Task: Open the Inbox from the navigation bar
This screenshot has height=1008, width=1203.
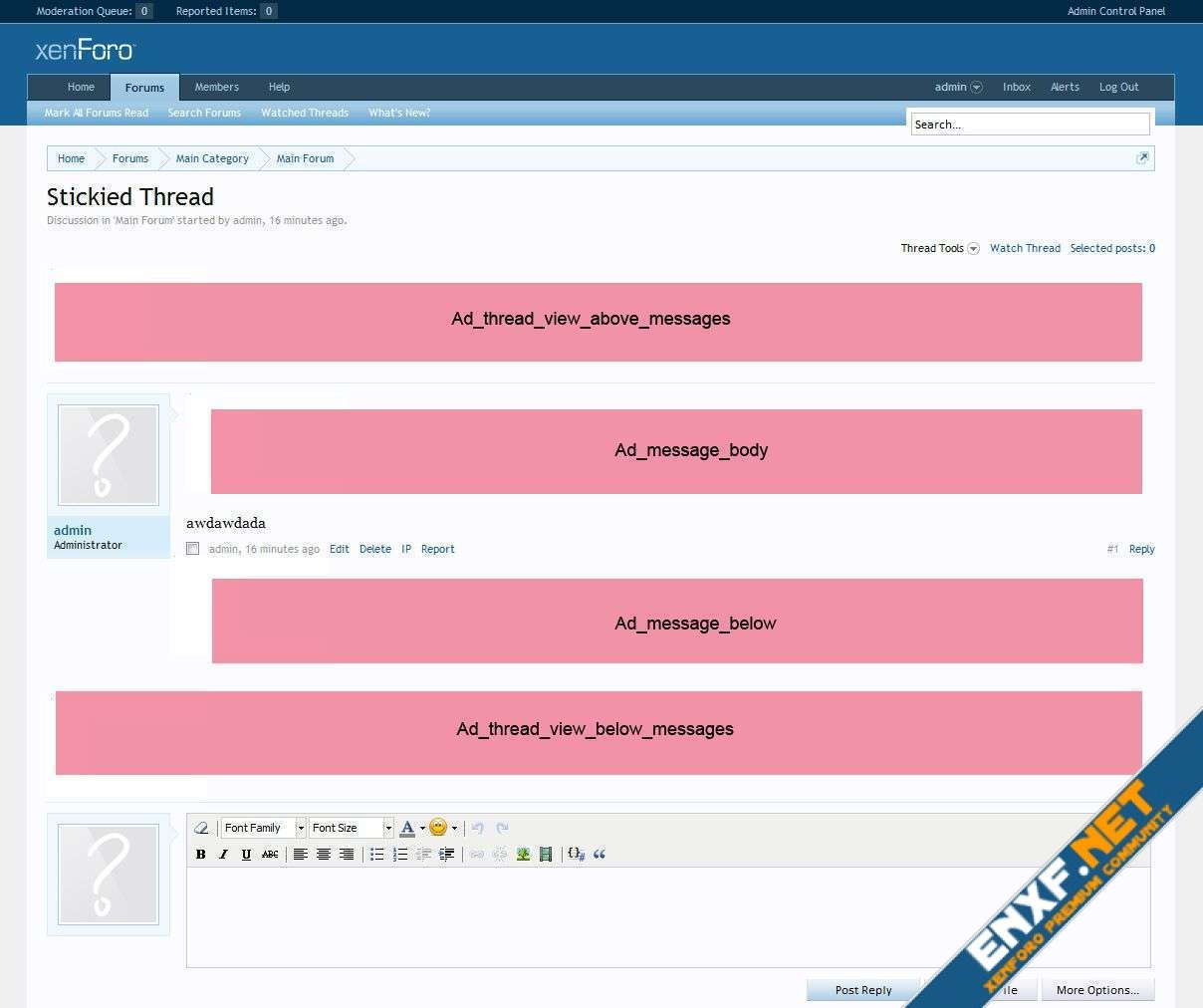Action: (1016, 87)
